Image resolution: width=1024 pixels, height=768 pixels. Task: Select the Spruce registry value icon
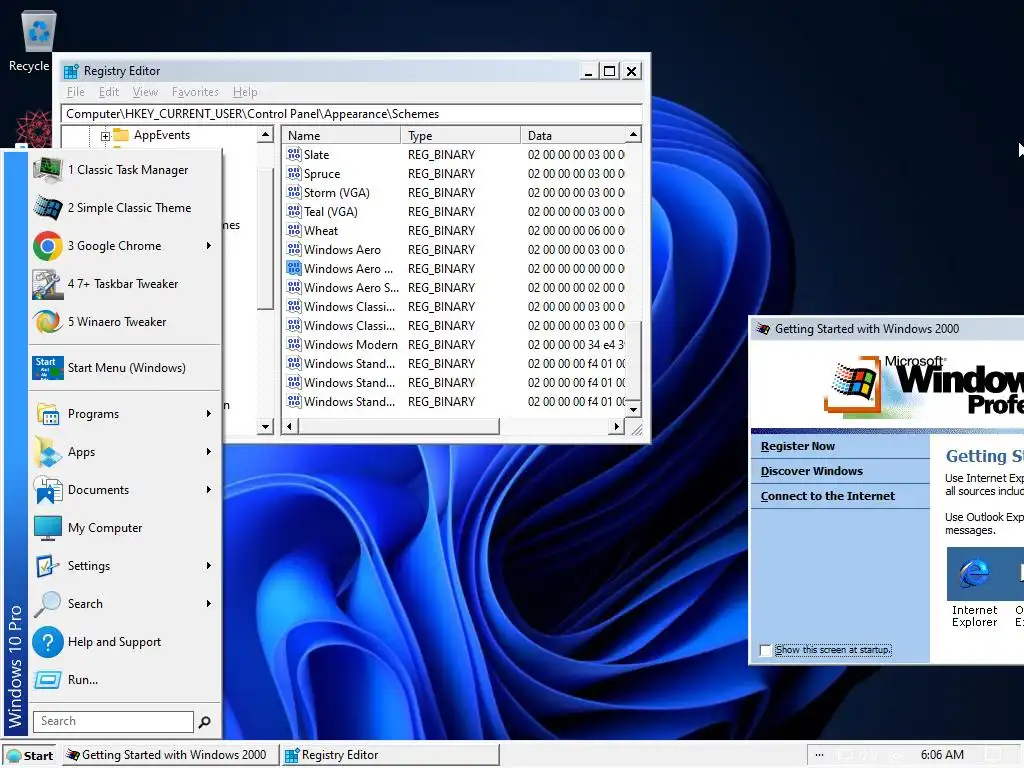click(x=294, y=174)
